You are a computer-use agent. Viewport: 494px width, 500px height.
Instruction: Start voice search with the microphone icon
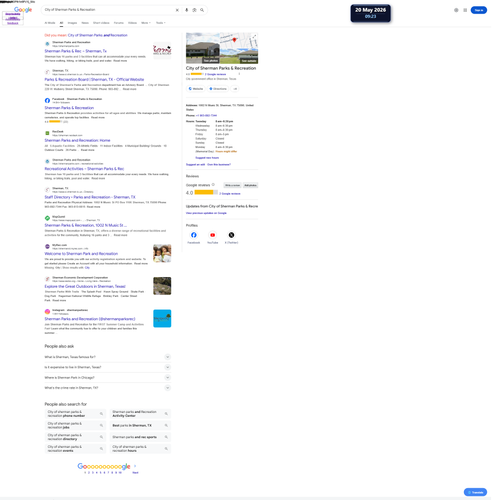point(187,10)
